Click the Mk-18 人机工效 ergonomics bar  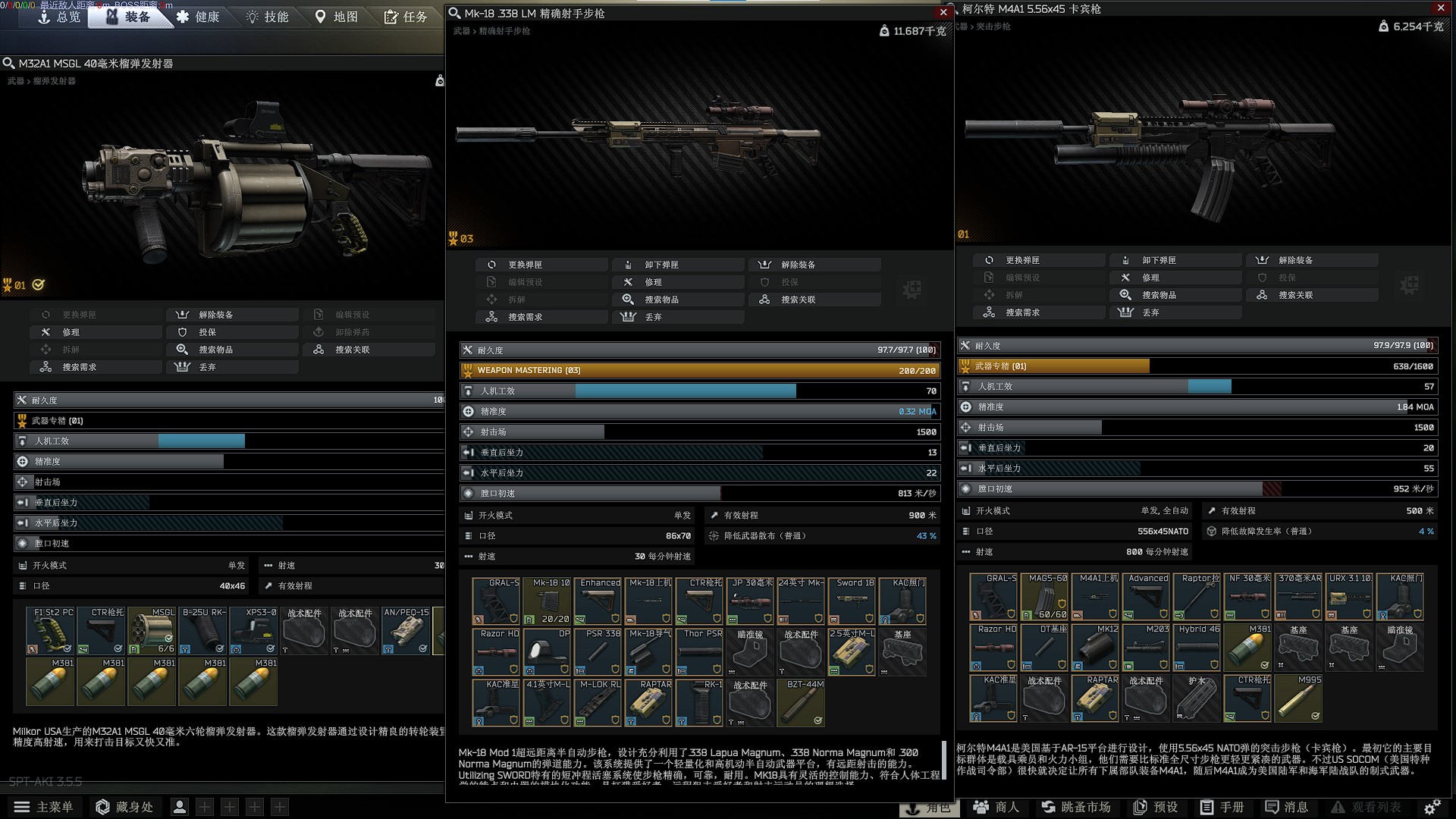(x=699, y=391)
